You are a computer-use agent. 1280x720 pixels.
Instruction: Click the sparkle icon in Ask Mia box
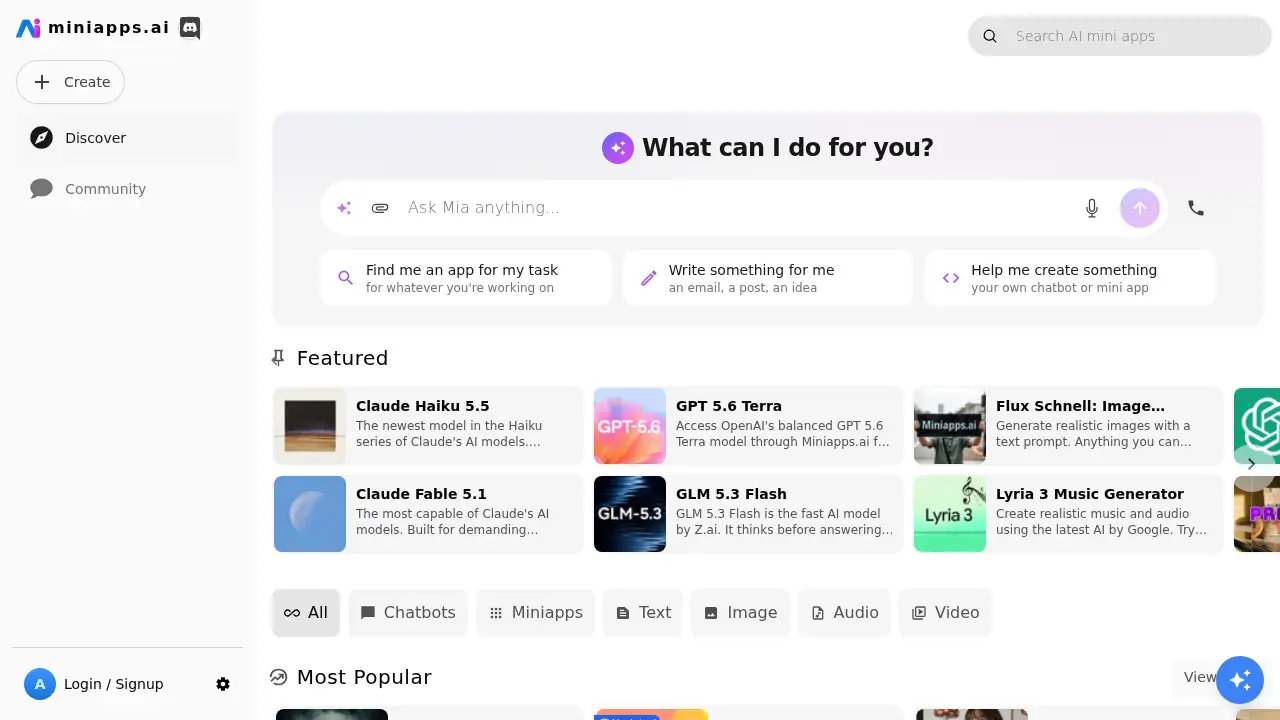pyautogui.click(x=344, y=208)
